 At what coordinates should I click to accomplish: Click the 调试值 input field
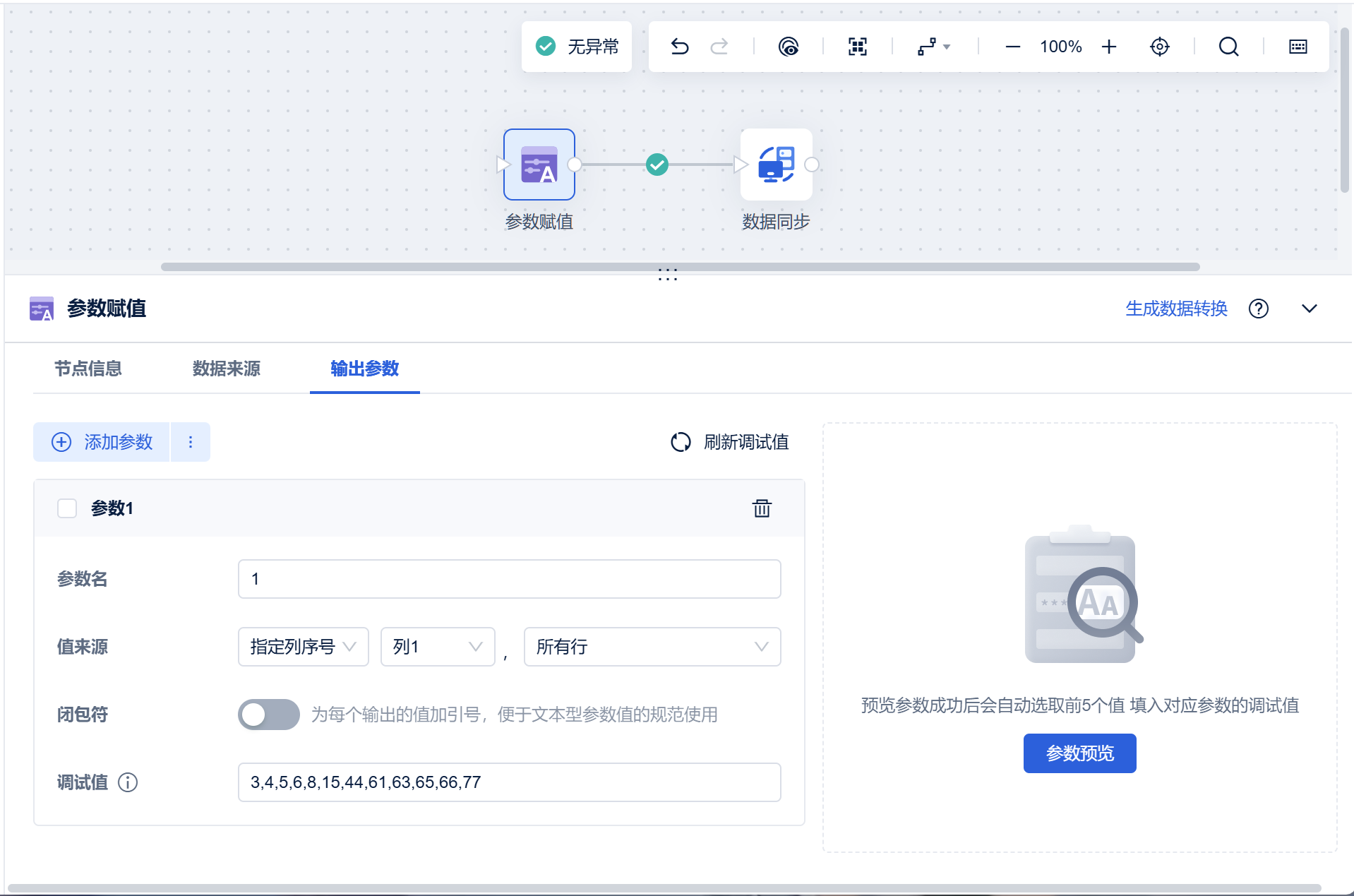pos(510,782)
